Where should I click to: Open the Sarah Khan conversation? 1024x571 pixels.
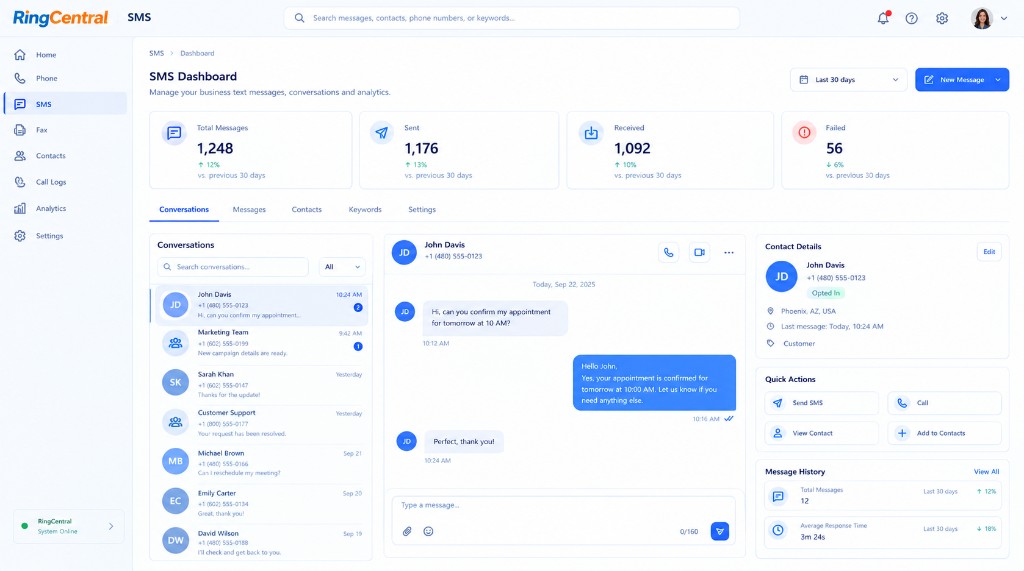260,384
